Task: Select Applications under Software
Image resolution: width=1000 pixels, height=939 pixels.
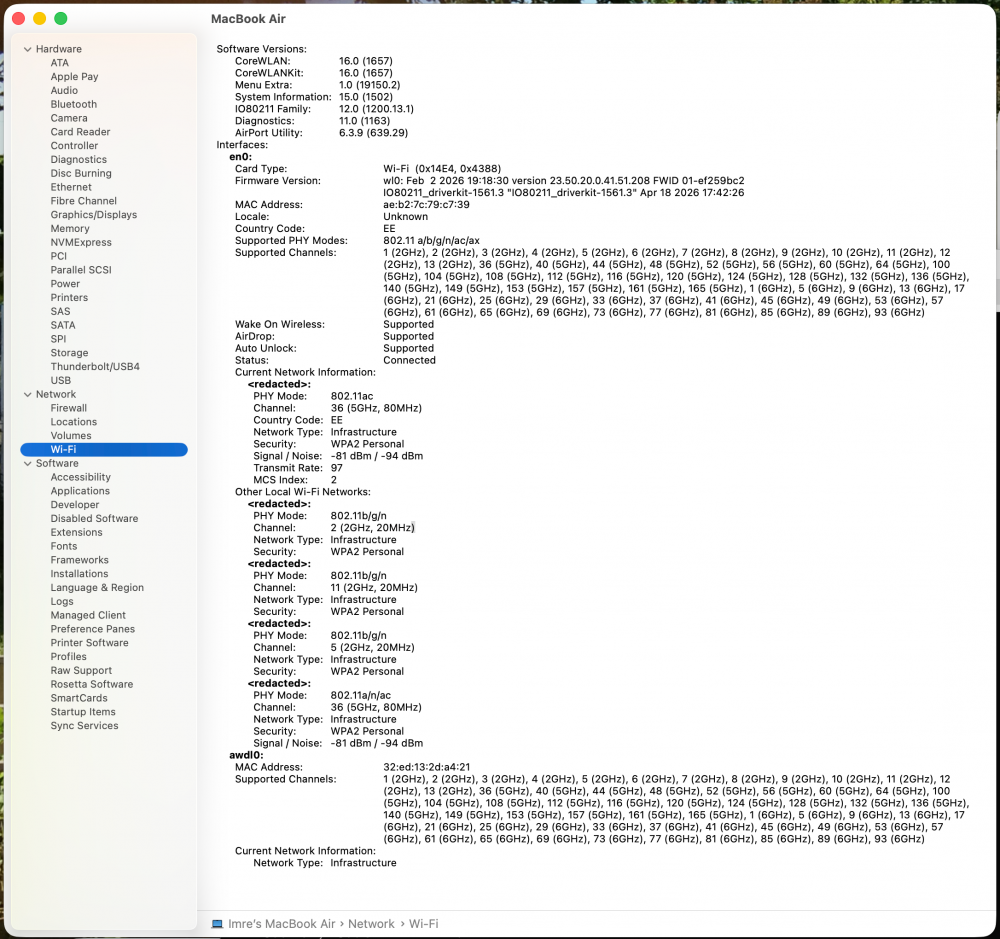Action: (x=80, y=491)
